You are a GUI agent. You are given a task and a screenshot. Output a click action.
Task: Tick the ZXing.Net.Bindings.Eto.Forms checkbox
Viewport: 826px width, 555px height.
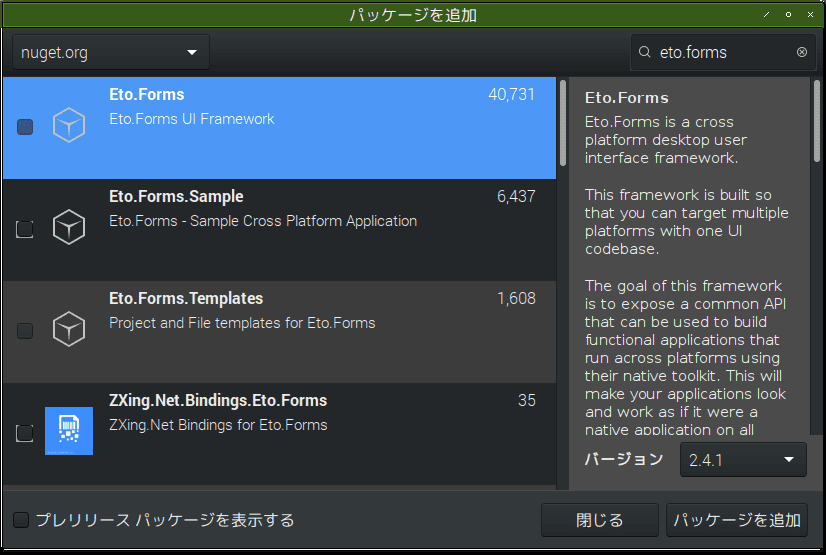(x=25, y=433)
